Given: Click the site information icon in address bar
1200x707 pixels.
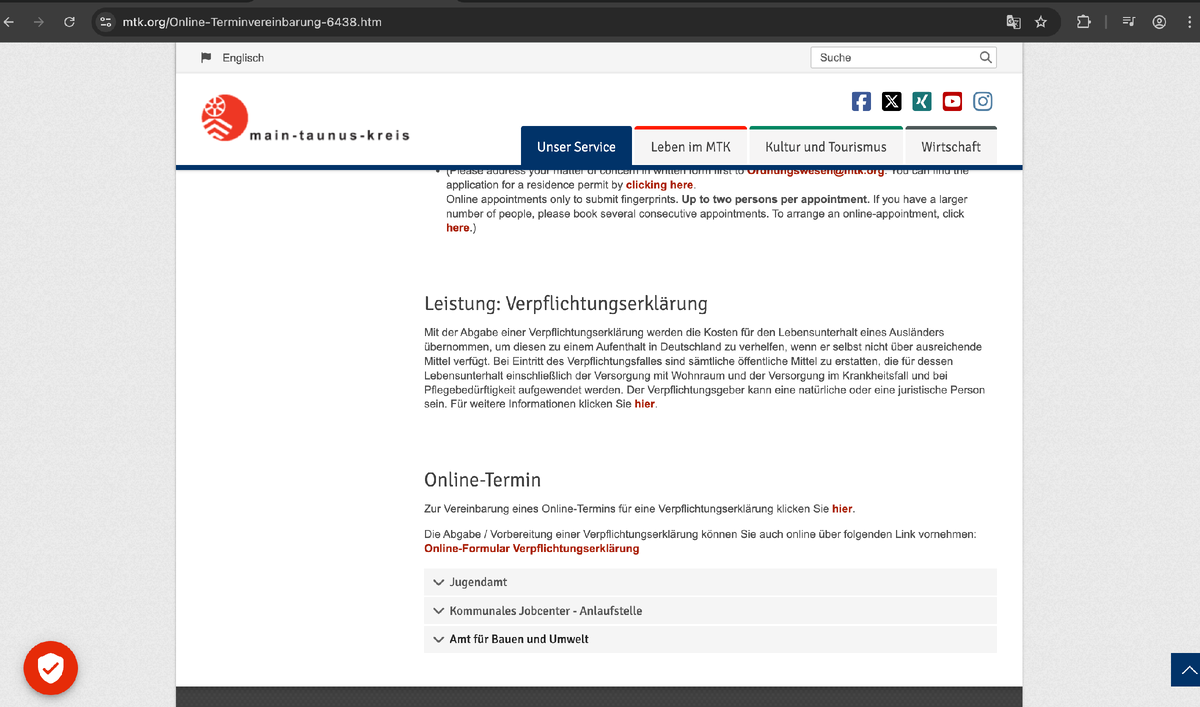Looking at the screenshot, I should point(107,21).
